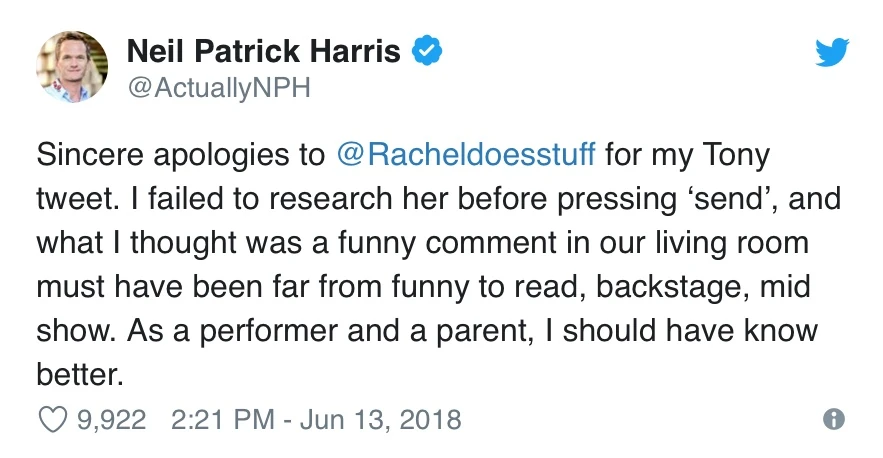The image size is (883, 458).
Task: Open the tweet info icon
Action: point(833,420)
